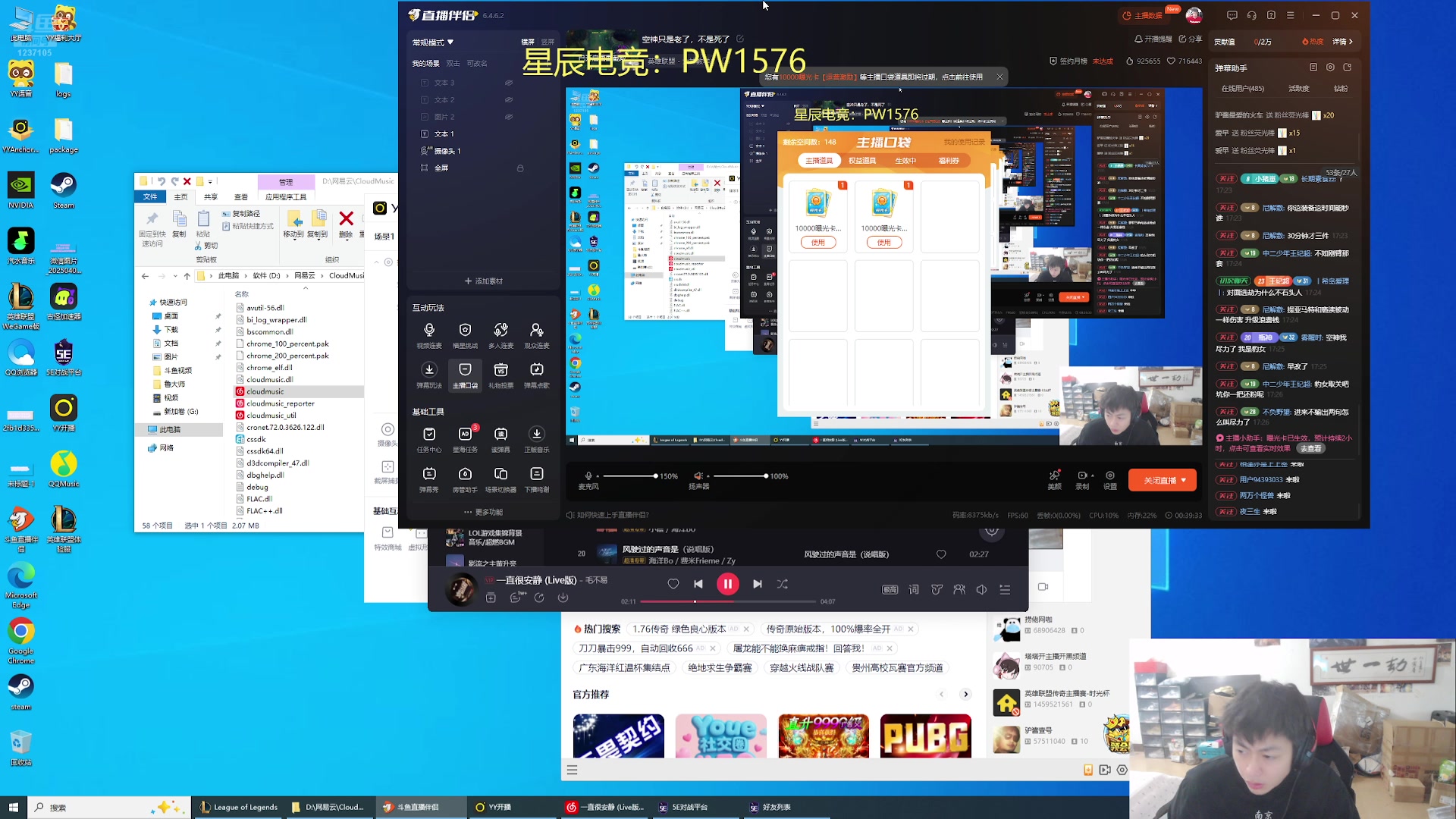Open 美颜 beauty filter icon
Screen dimensions: 1456x819
1054,479
